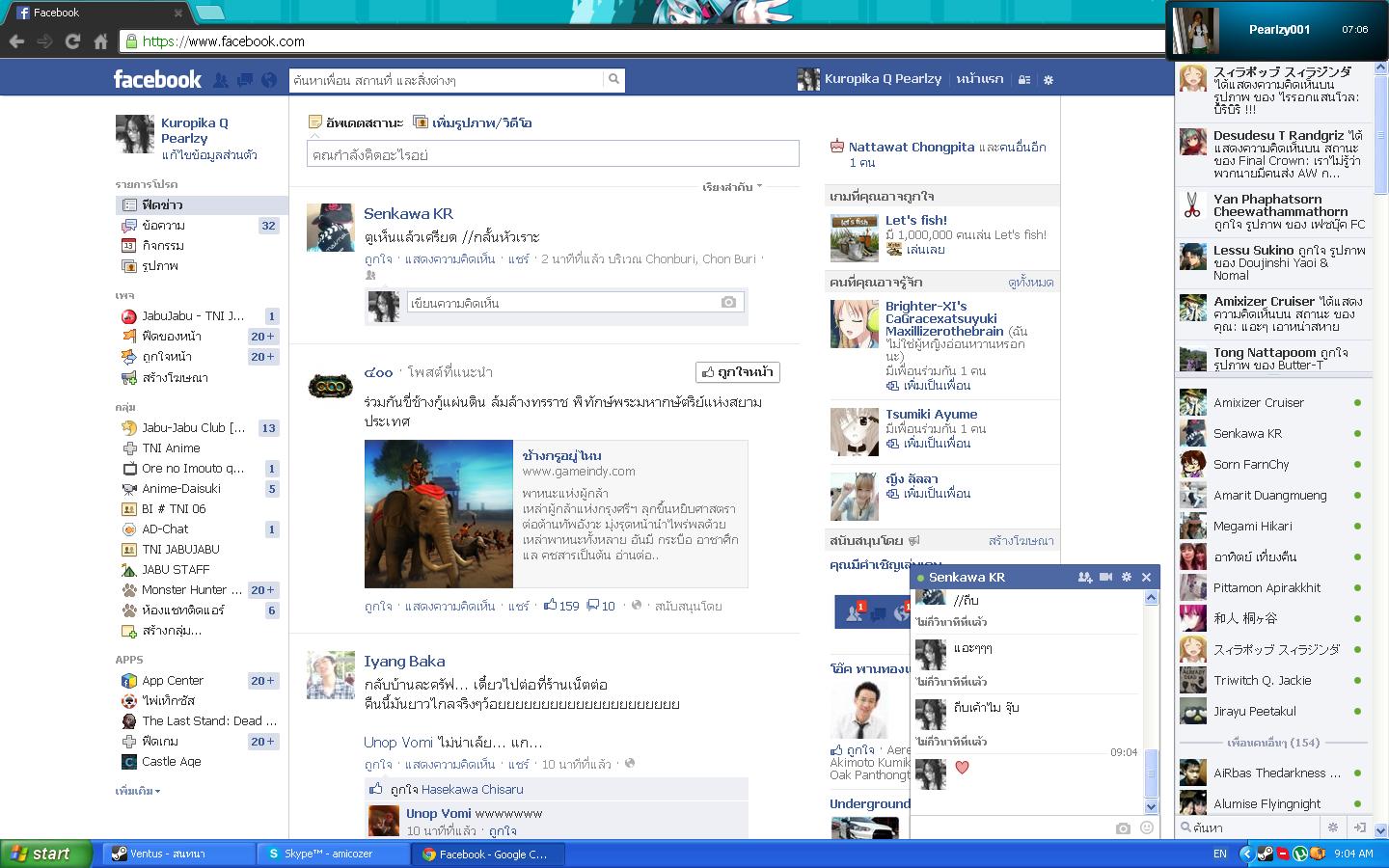The image size is (1389, 868).
Task: Close the Senkawa KR chat window
Action: 1146,577
